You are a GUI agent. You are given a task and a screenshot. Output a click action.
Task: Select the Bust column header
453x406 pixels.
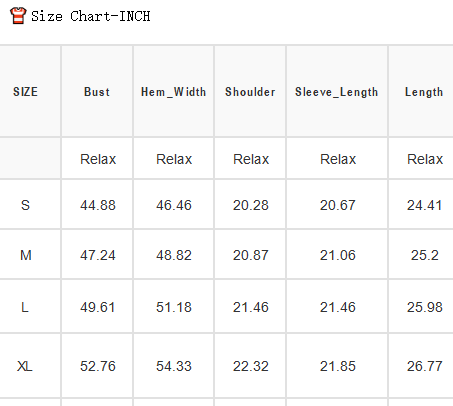(x=97, y=92)
